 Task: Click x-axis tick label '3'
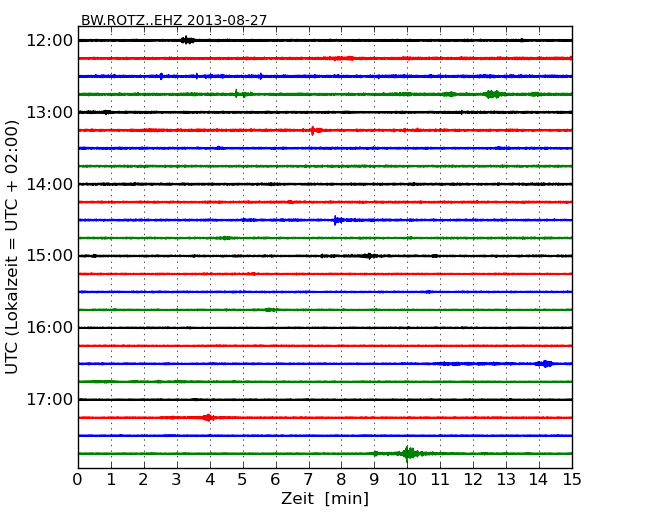177,480
